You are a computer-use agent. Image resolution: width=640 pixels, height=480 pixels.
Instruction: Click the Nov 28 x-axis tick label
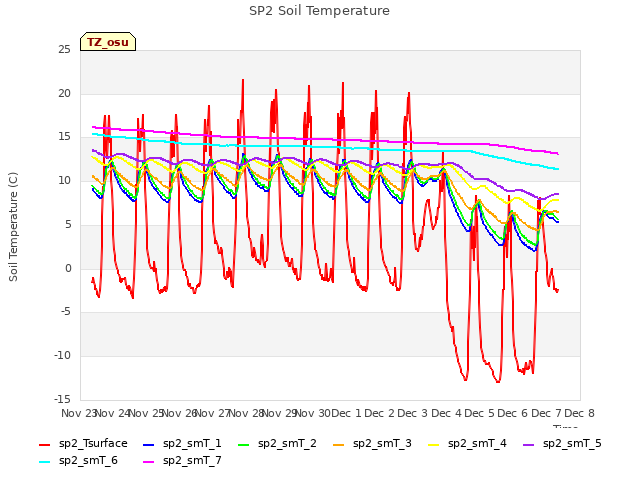coord(246,413)
